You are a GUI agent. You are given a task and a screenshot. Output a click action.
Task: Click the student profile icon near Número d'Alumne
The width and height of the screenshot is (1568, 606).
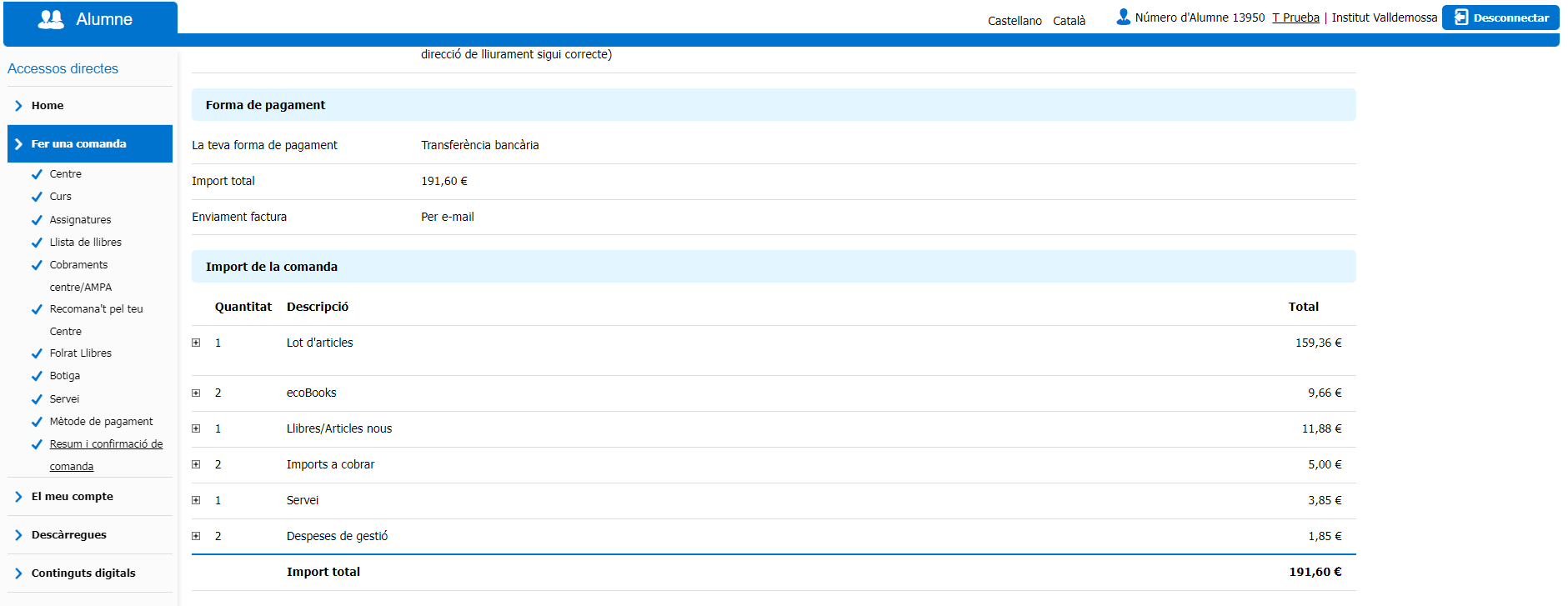(1123, 17)
